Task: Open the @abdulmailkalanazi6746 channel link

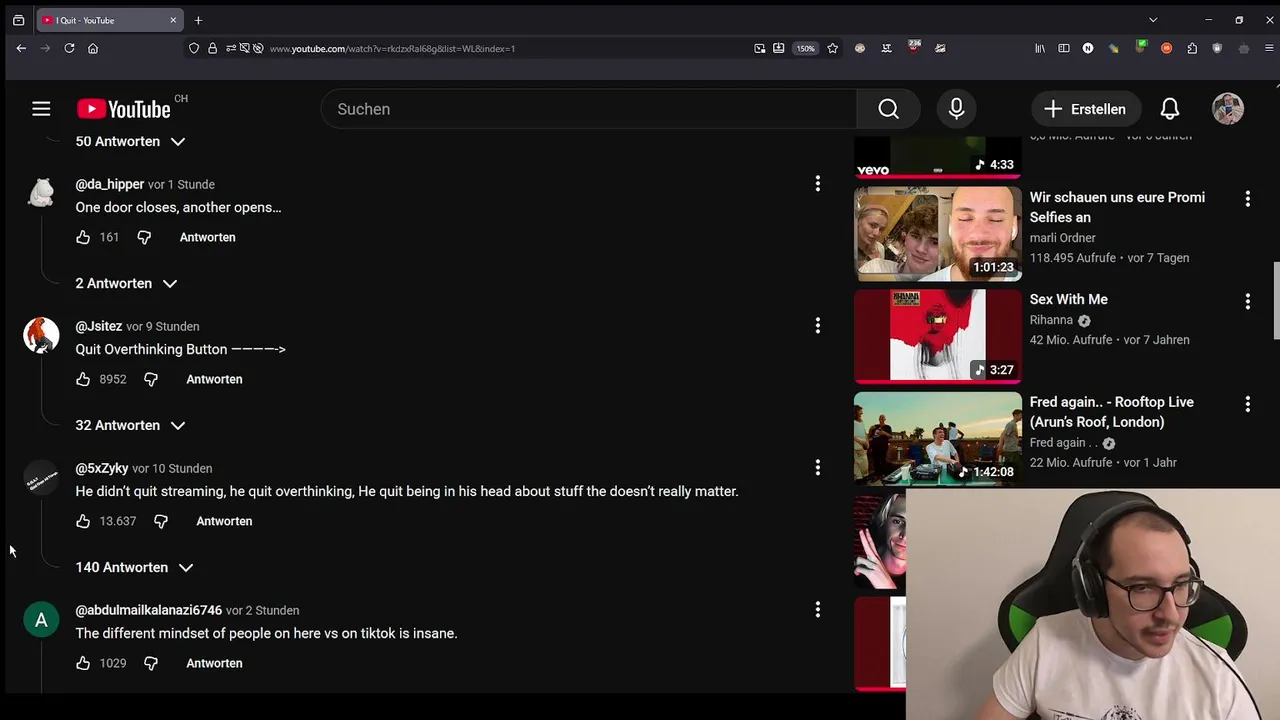Action: pyautogui.click(x=149, y=610)
